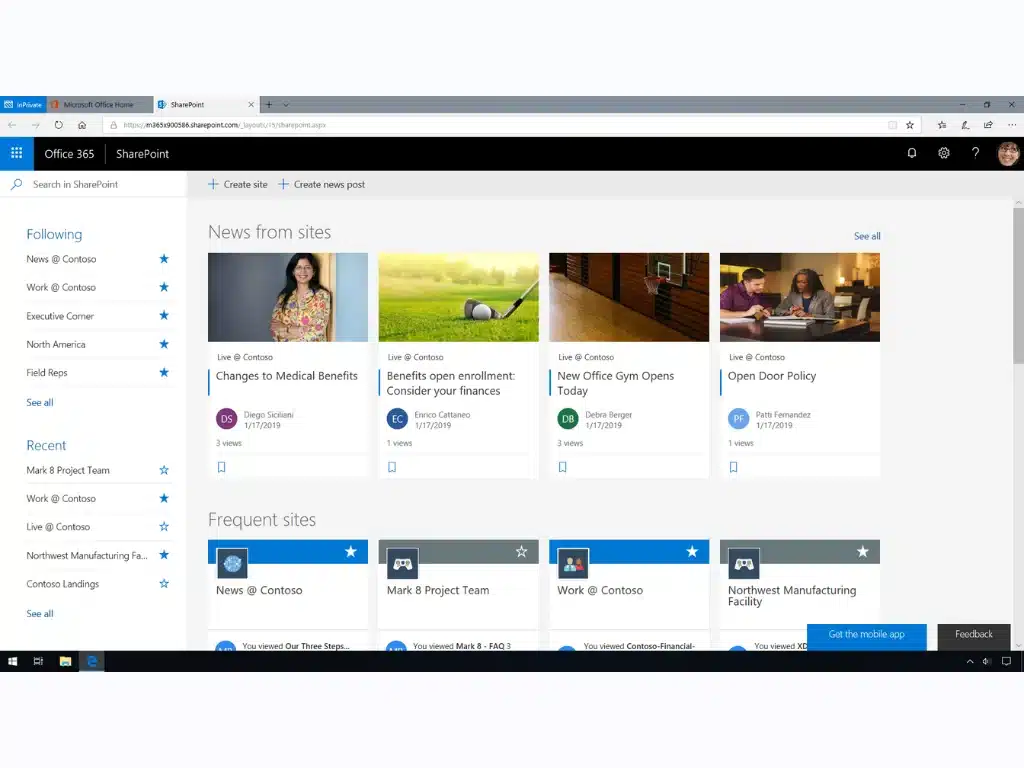
Task: Click You viewed Mark 8 - FAQ 3 activity
Action: [462, 646]
